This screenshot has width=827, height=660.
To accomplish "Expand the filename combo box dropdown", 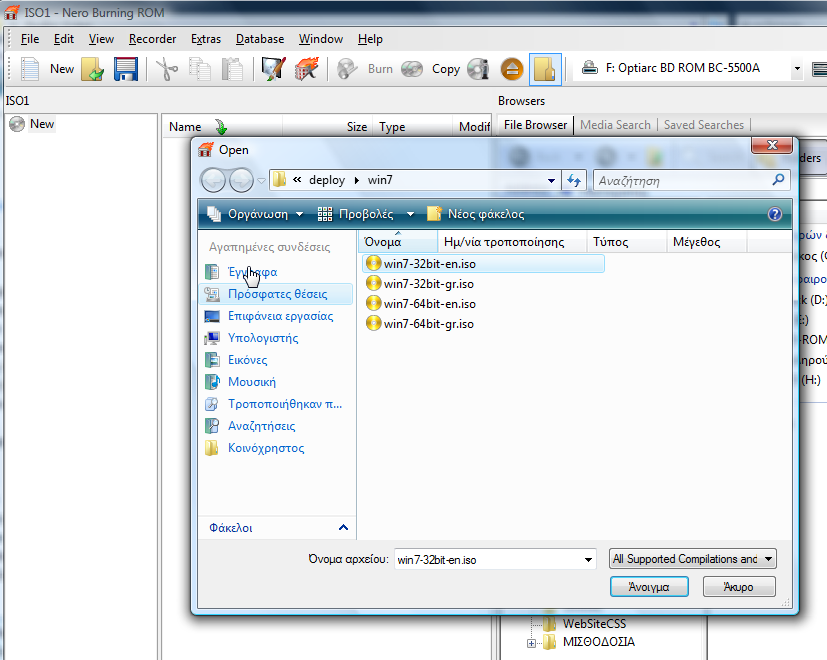I will (588, 560).
